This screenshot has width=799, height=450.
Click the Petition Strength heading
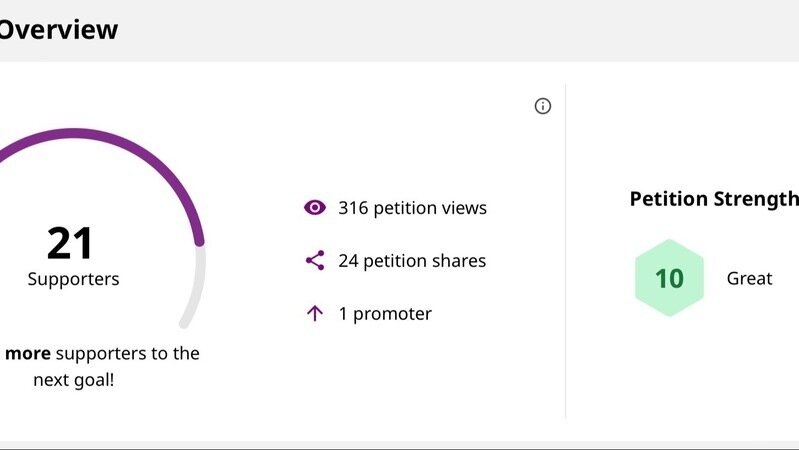pyautogui.click(x=714, y=199)
